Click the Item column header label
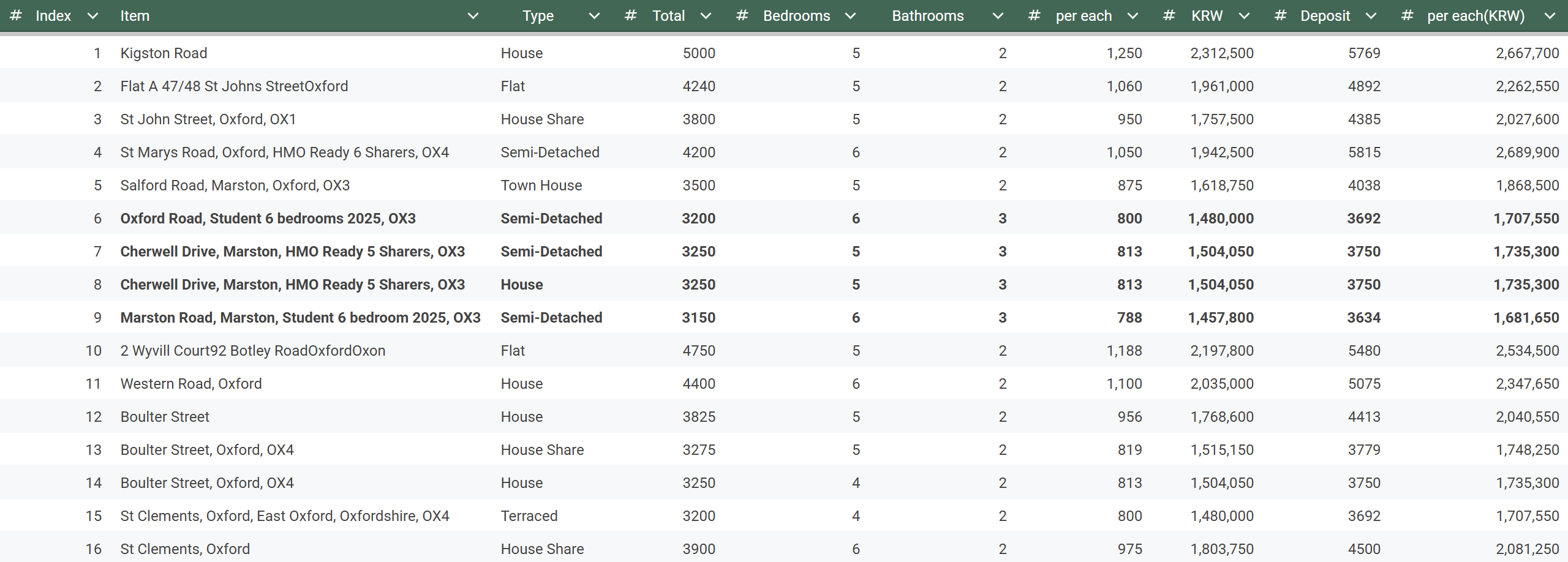The height and width of the screenshot is (562, 1568). (x=135, y=16)
